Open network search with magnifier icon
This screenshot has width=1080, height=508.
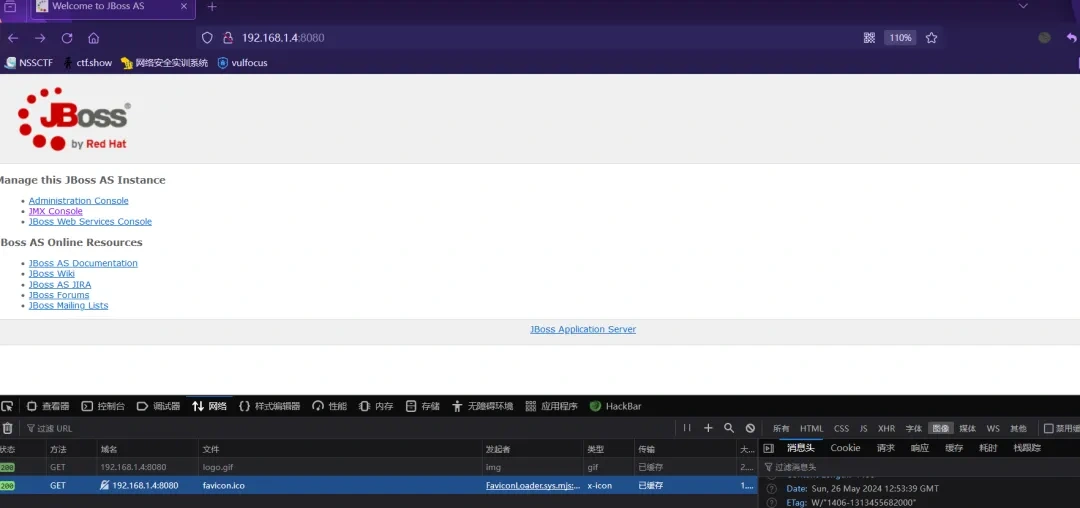click(729, 428)
